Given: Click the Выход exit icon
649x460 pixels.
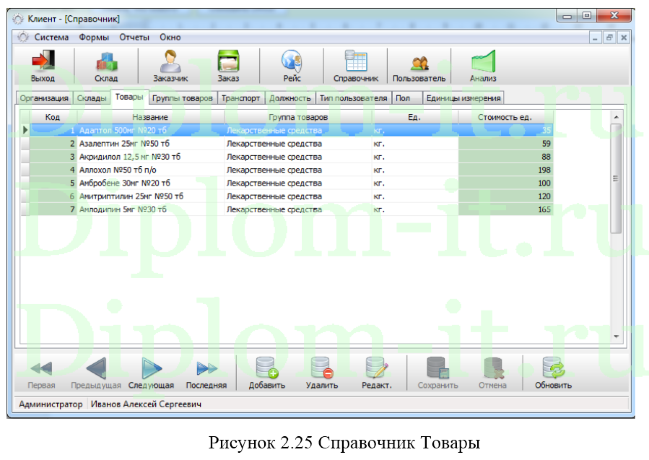Looking at the screenshot, I should pyautogui.click(x=42, y=65).
